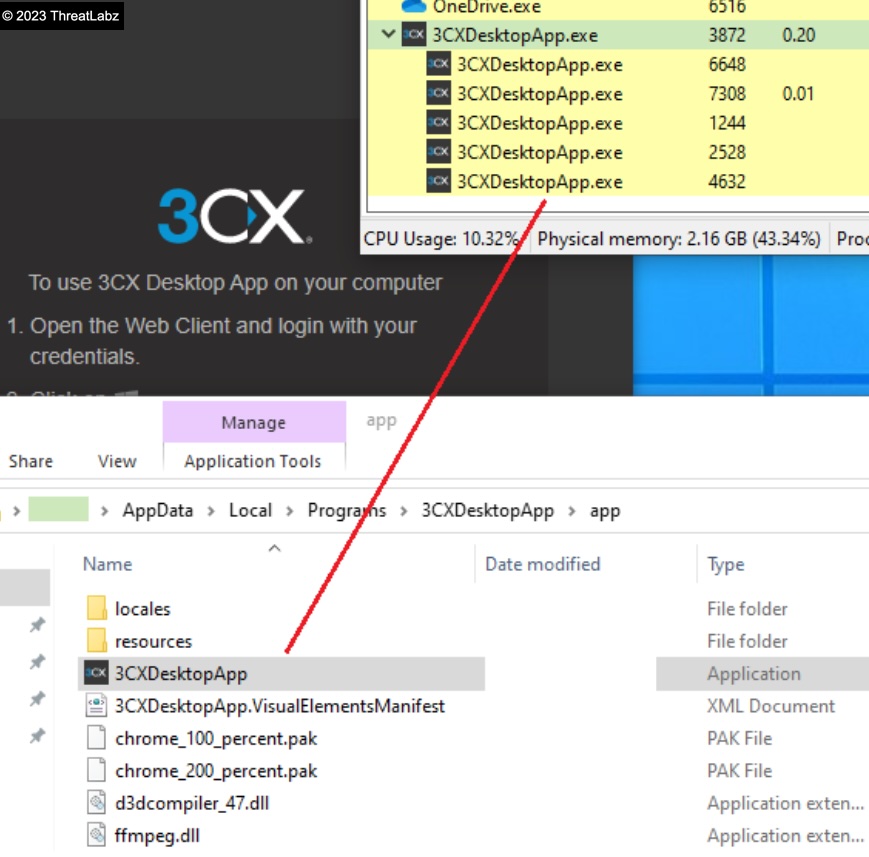Select the chrome_100_percent.pak file icon

pyautogui.click(x=96, y=738)
